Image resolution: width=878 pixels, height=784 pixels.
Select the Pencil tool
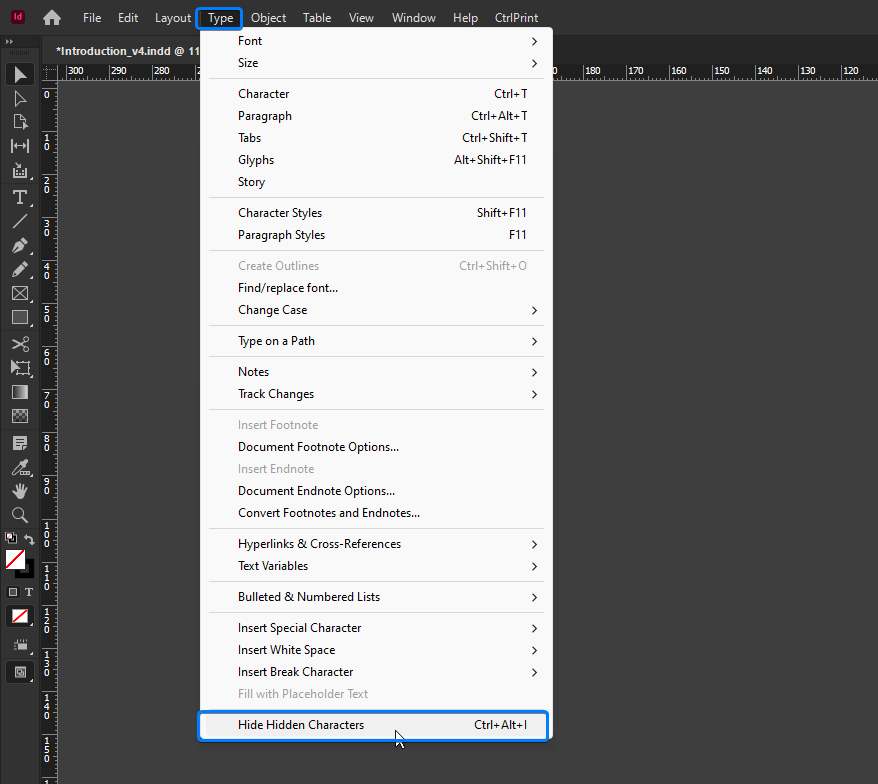20,269
